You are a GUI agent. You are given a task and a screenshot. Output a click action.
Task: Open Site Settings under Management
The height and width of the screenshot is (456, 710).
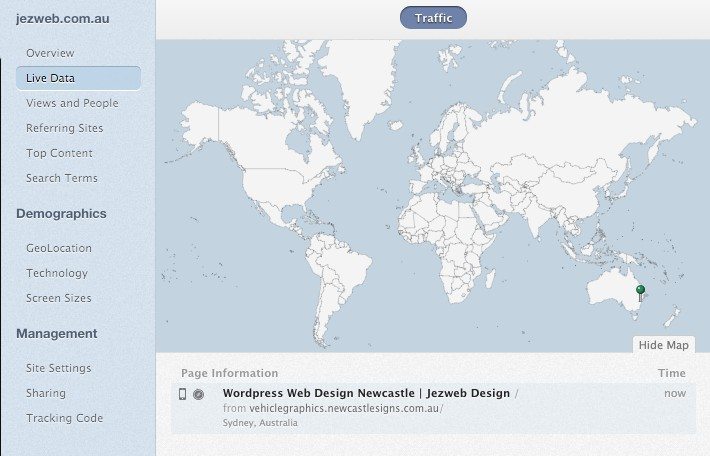tap(59, 368)
